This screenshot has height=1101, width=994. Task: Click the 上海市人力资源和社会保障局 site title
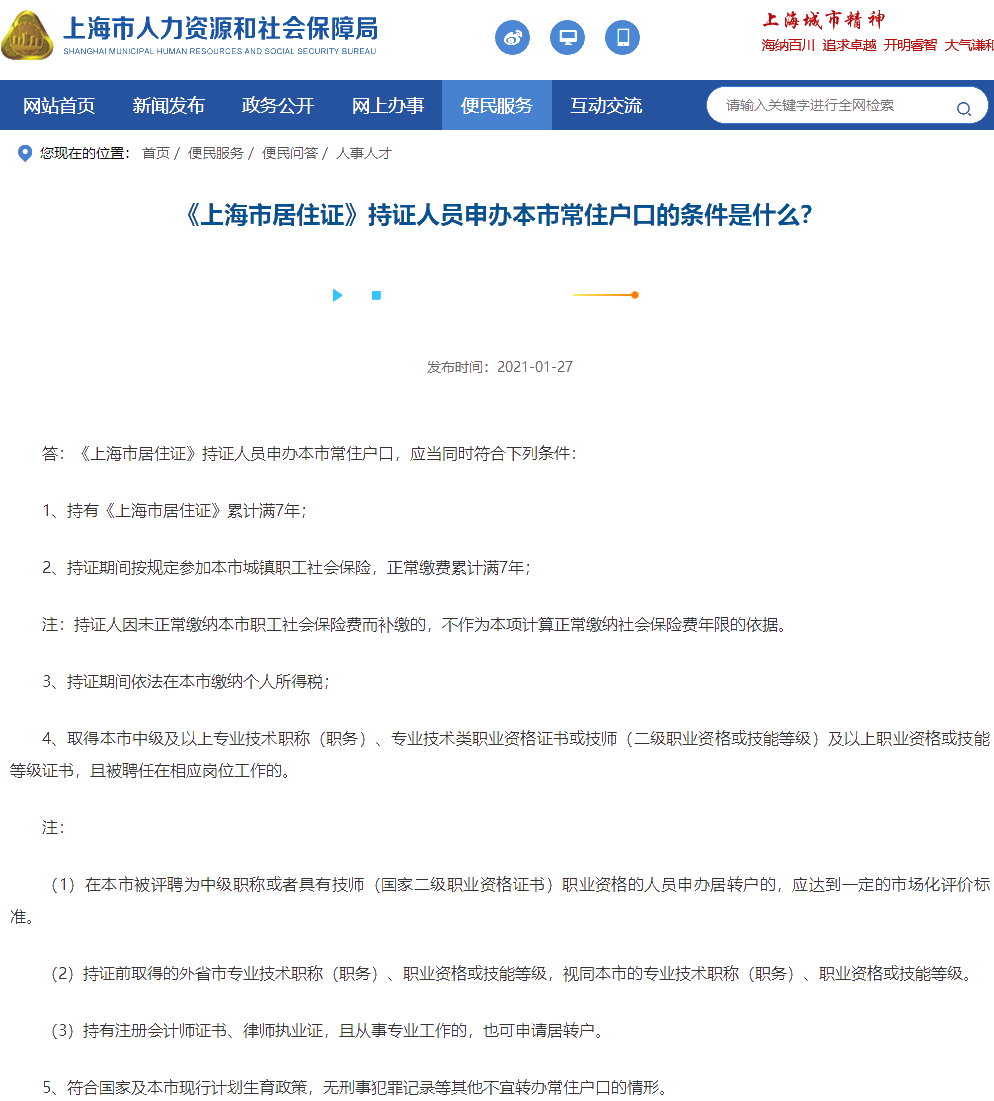click(220, 29)
